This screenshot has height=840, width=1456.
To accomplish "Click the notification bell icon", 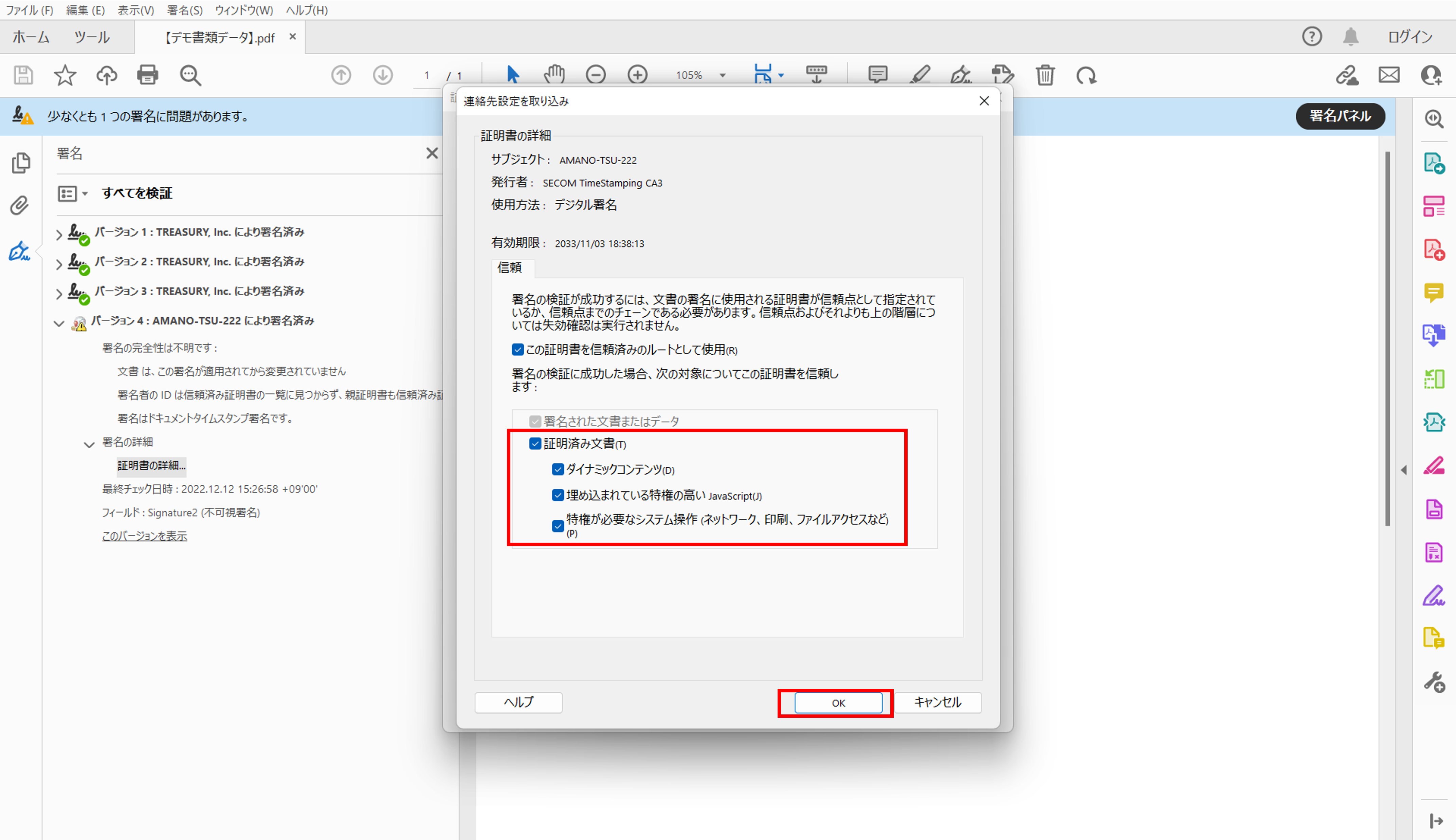I will click(x=1350, y=37).
